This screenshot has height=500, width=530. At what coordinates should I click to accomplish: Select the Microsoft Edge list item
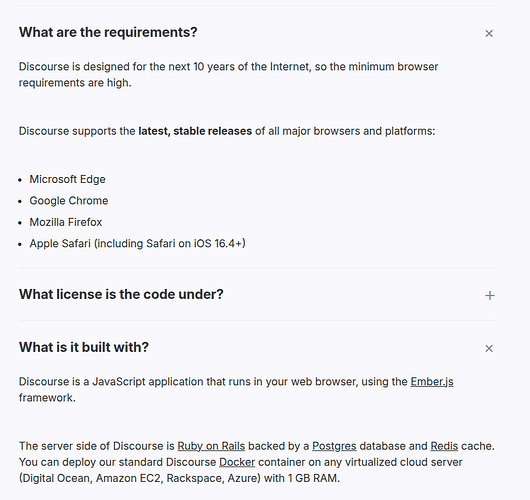coord(67,179)
